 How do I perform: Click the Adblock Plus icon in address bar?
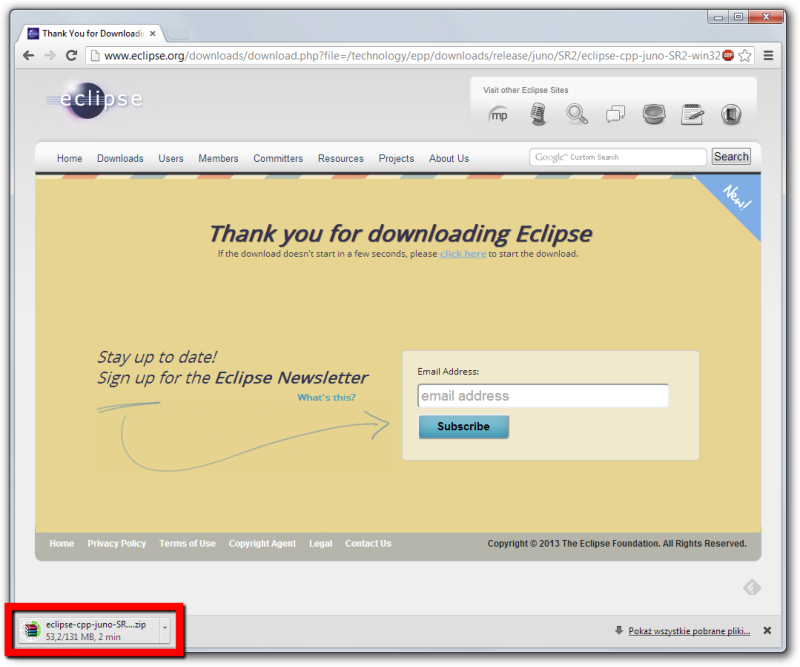(x=728, y=55)
